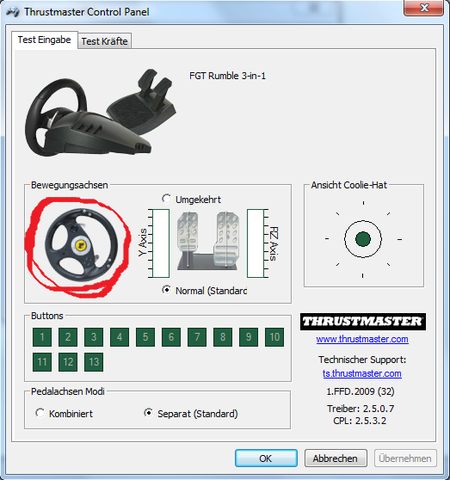Click the FGT Rumble 3-in-1 label
450x480 pixels.
(228, 76)
